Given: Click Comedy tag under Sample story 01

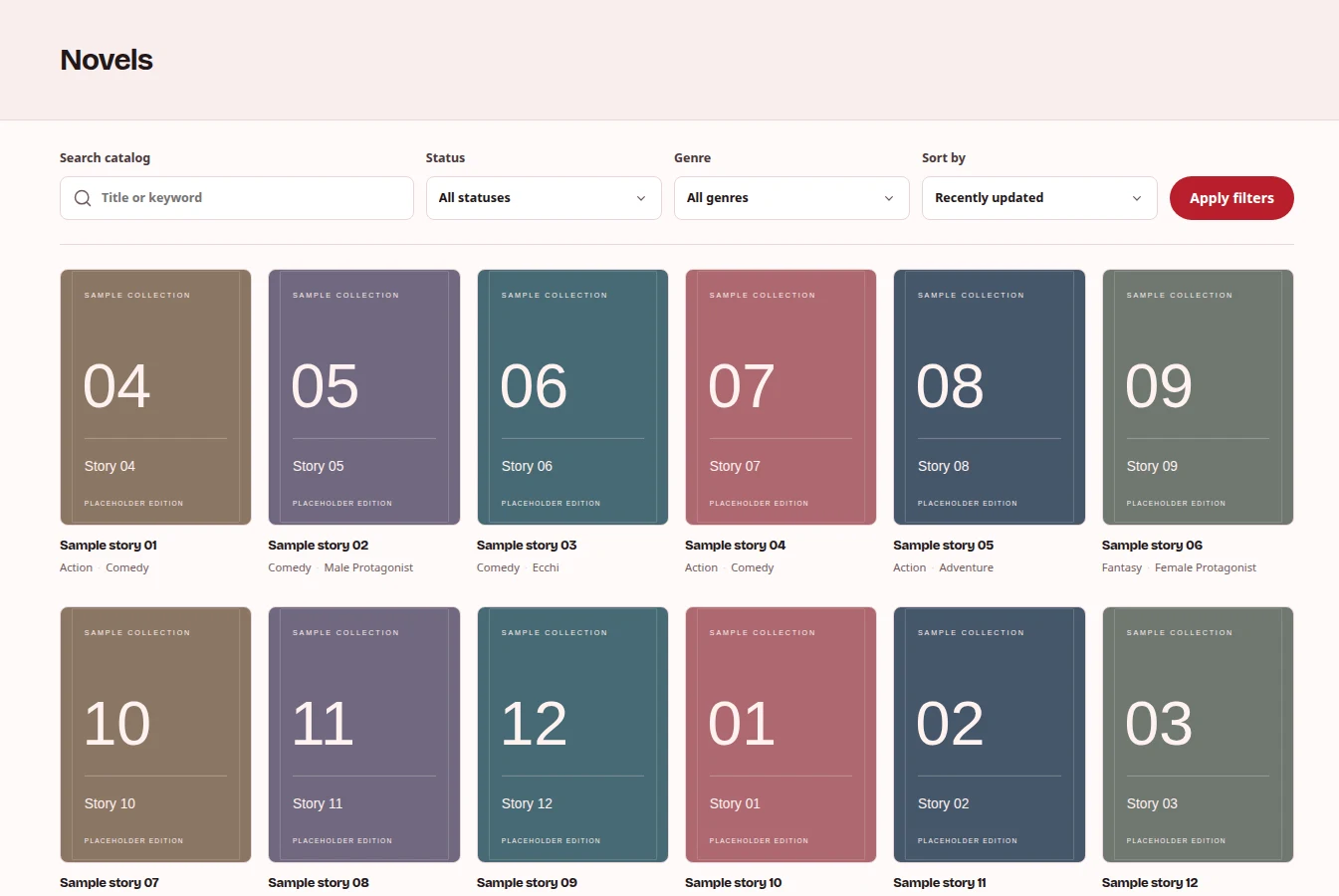Looking at the screenshot, I should point(127,567).
